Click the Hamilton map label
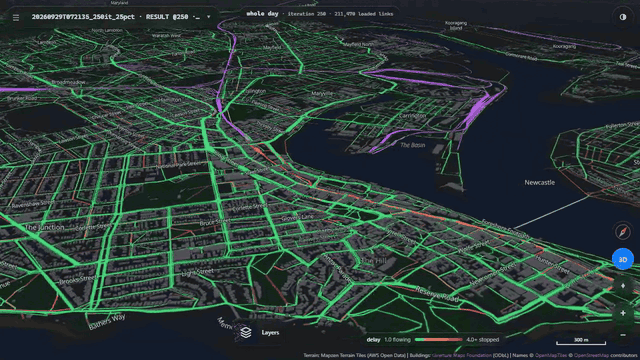 170,100
